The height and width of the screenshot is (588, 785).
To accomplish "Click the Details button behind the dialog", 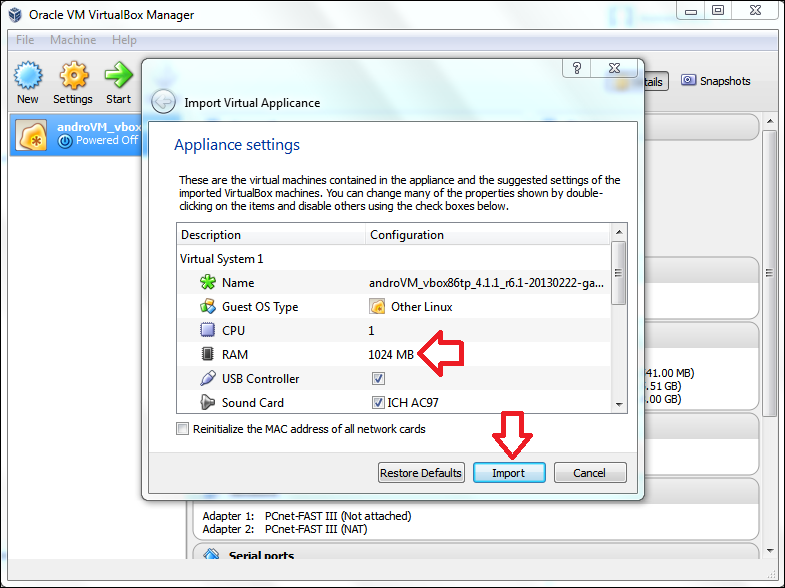I will click(656, 82).
